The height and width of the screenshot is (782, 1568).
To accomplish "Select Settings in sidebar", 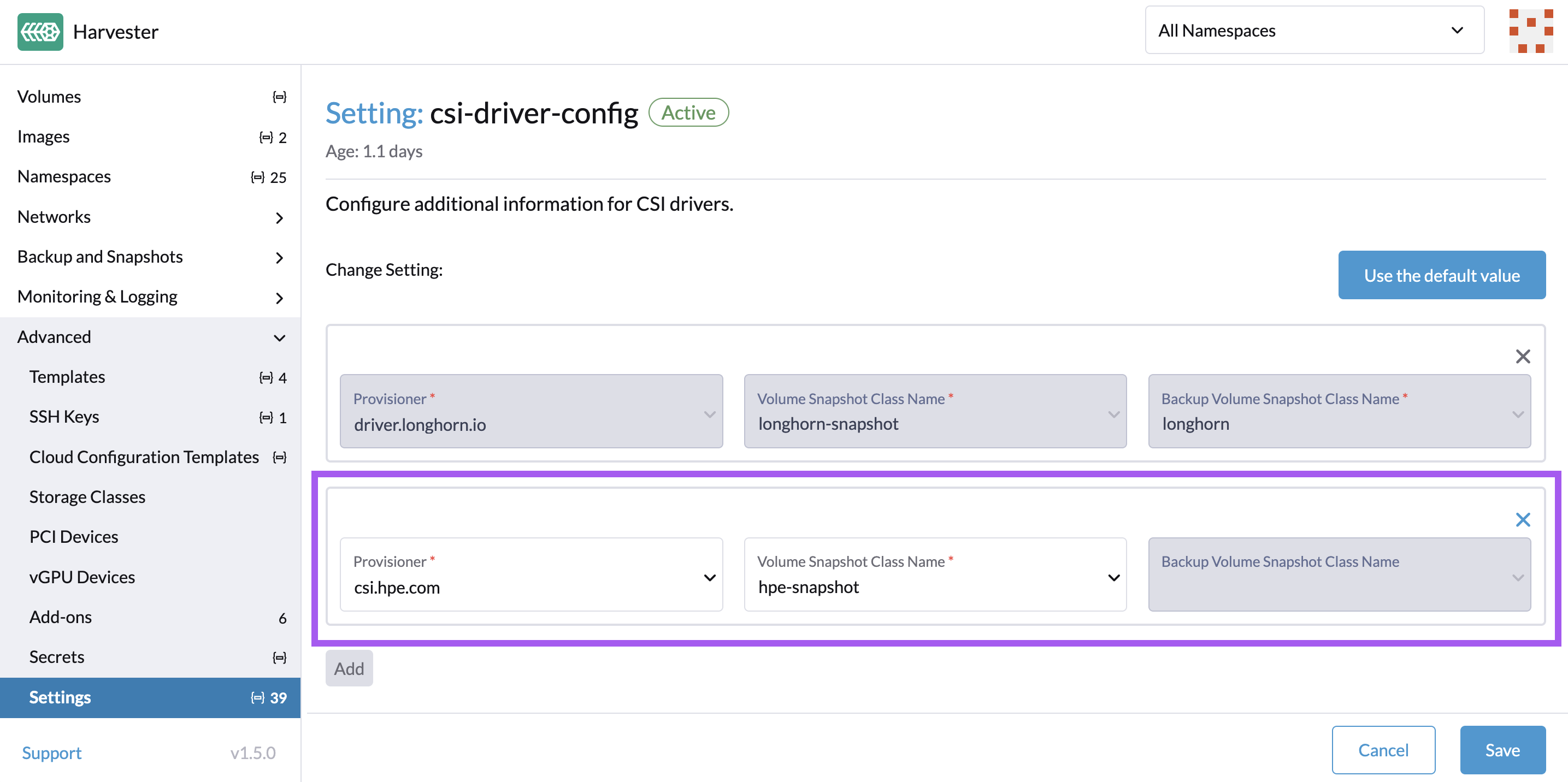I will tap(150, 697).
